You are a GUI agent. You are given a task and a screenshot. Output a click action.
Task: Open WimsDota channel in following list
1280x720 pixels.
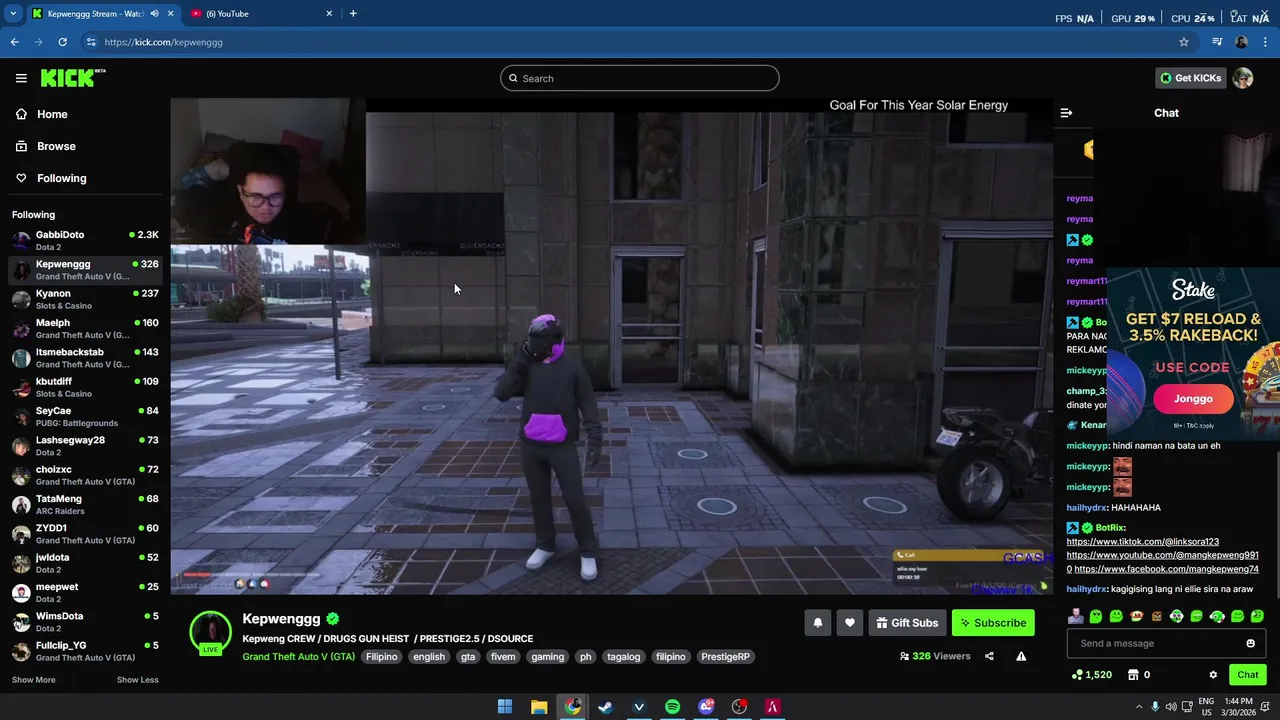click(x=85, y=621)
